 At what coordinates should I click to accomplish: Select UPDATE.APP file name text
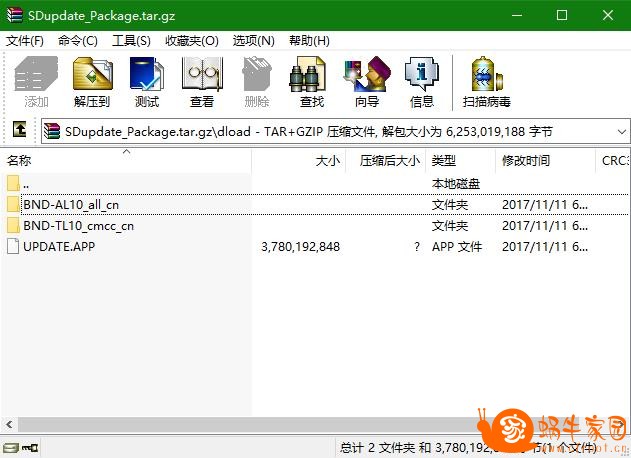coord(59,247)
